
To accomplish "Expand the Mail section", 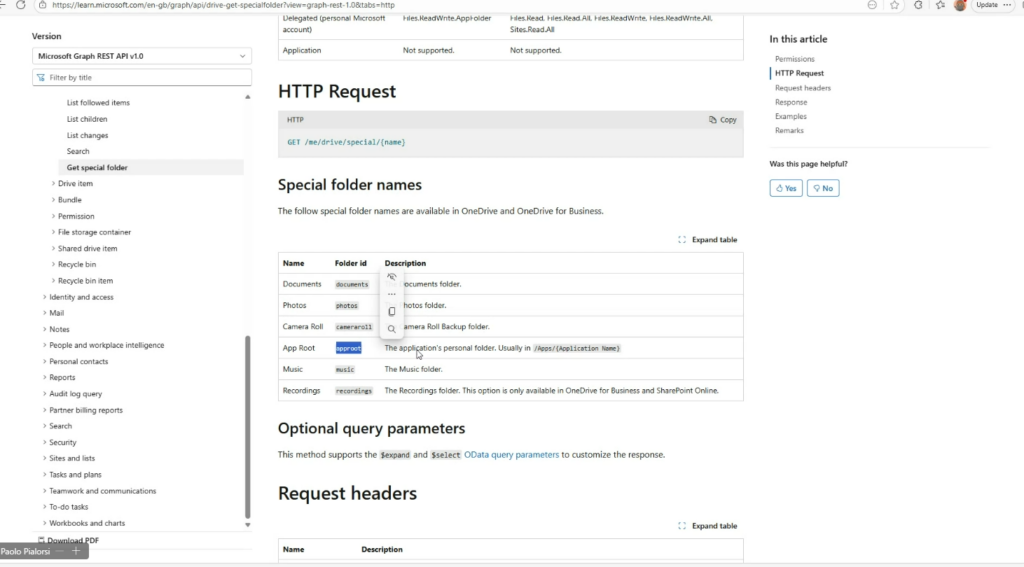I will pos(45,313).
